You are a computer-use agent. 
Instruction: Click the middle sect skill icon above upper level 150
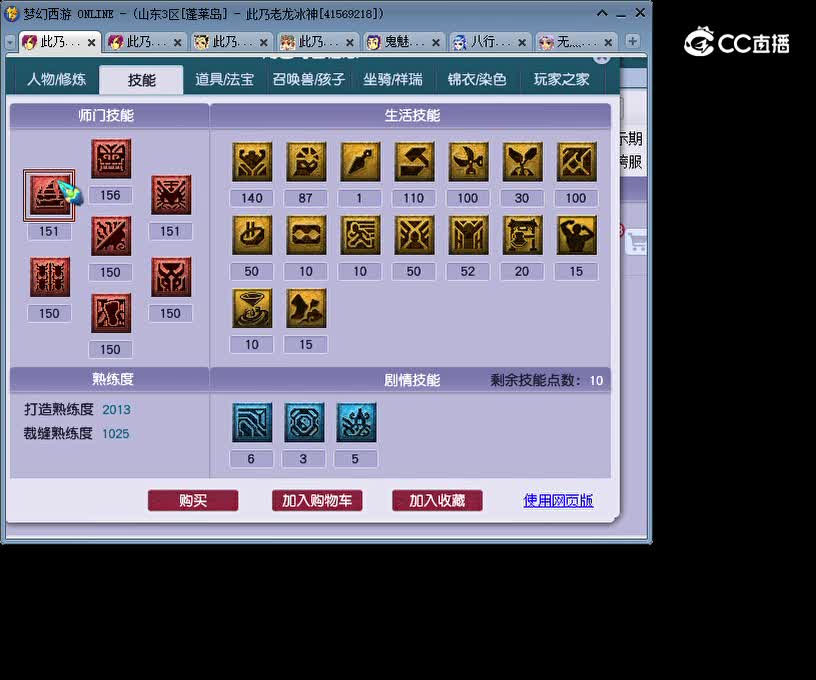111,236
